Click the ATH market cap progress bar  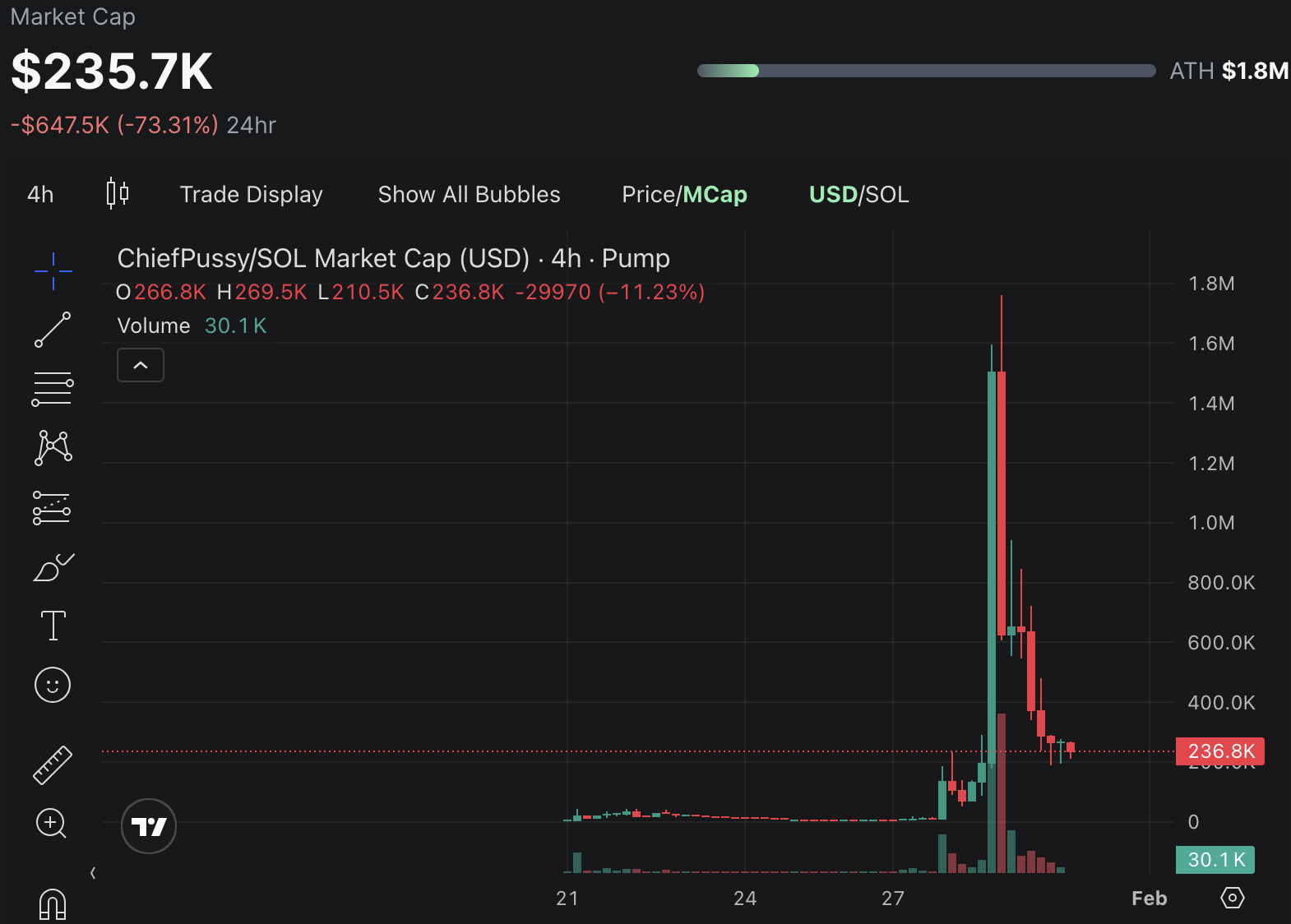pos(926,71)
